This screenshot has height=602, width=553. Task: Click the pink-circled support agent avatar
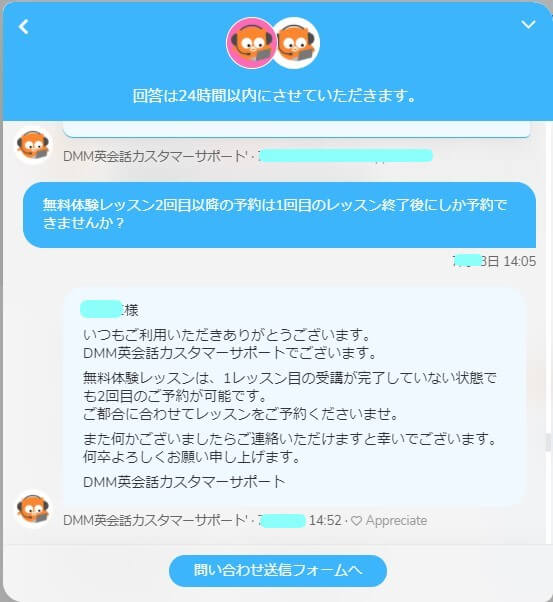click(x=252, y=43)
